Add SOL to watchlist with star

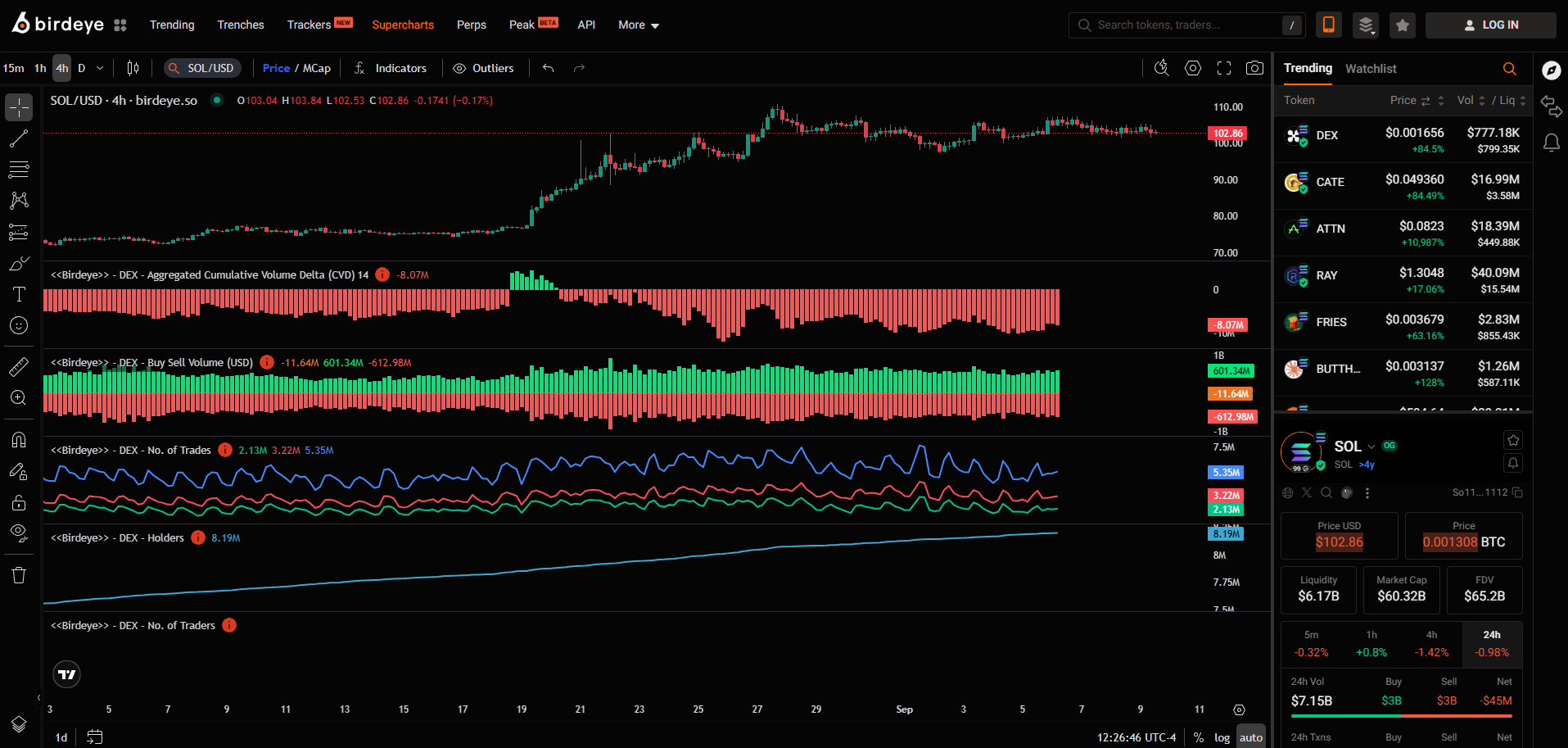point(1513,440)
